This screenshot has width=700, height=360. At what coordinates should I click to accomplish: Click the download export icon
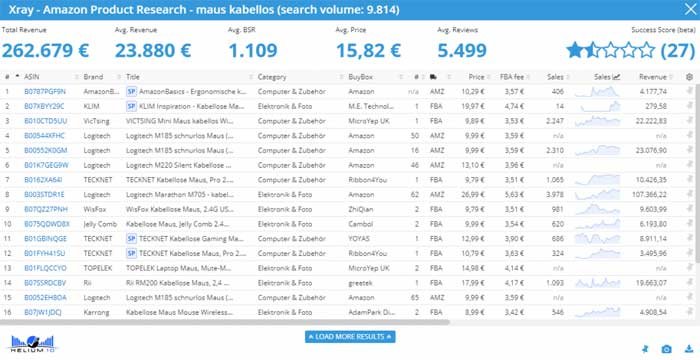688,349
